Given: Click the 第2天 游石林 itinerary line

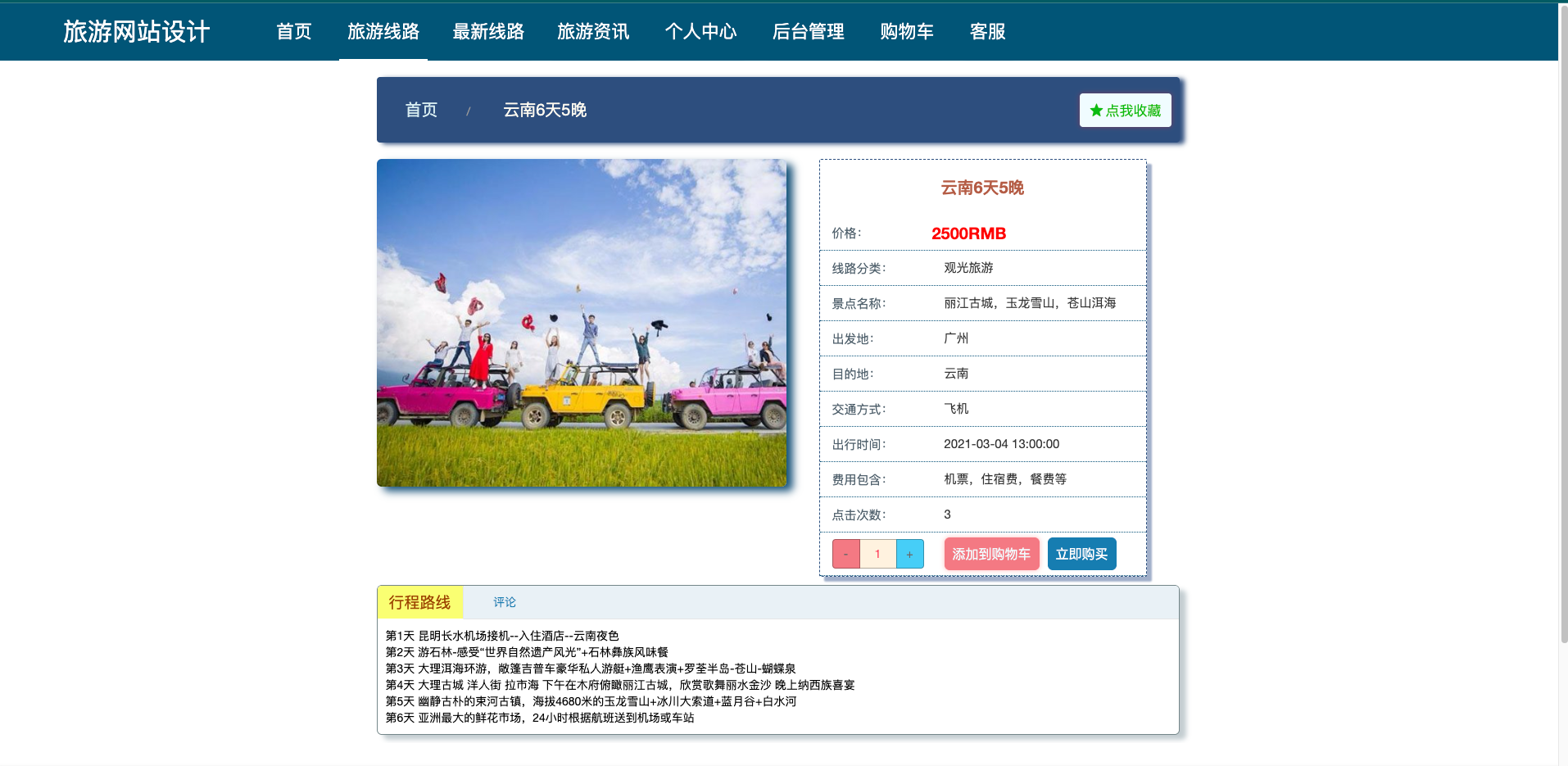Looking at the screenshot, I should (x=527, y=652).
